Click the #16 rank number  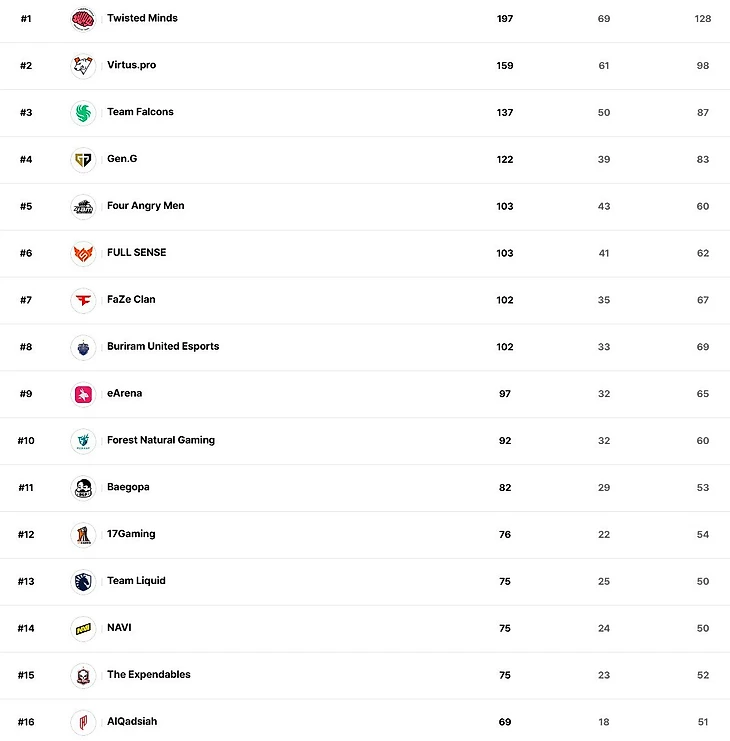[x=26, y=722]
